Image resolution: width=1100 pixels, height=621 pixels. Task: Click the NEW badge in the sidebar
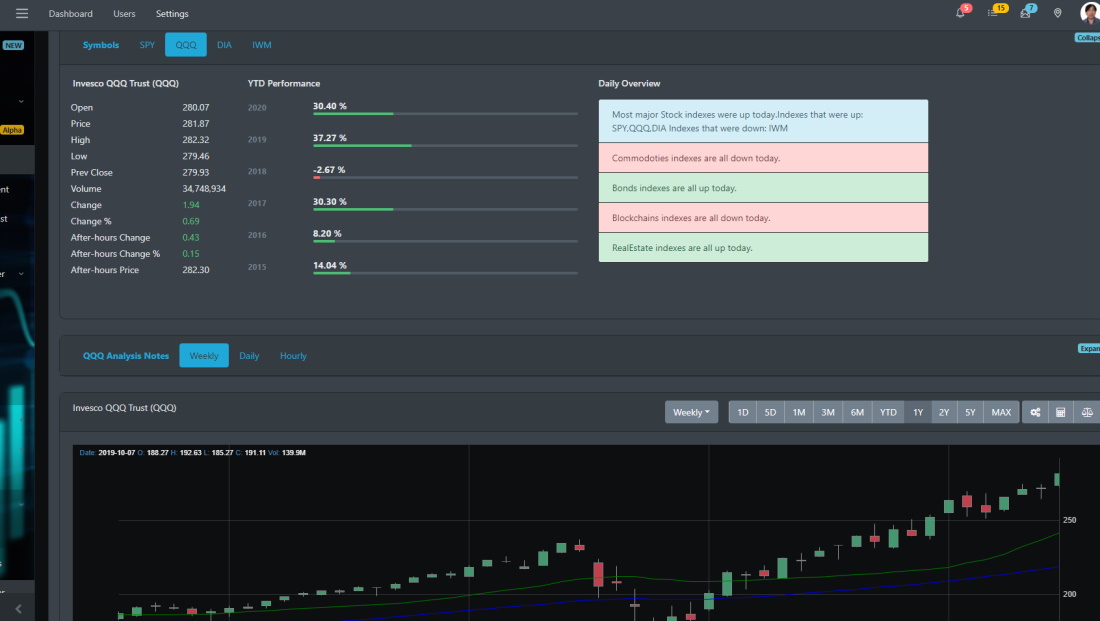[x=13, y=45]
